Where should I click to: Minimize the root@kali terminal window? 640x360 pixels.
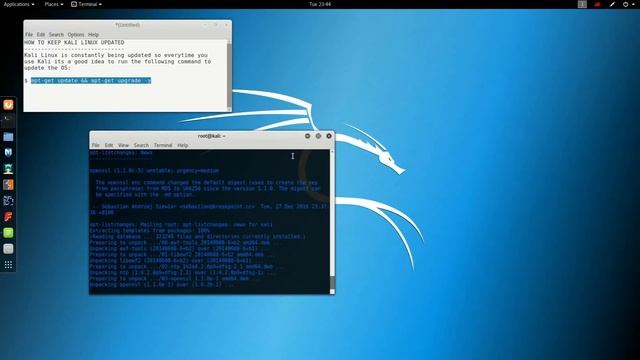click(308, 136)
